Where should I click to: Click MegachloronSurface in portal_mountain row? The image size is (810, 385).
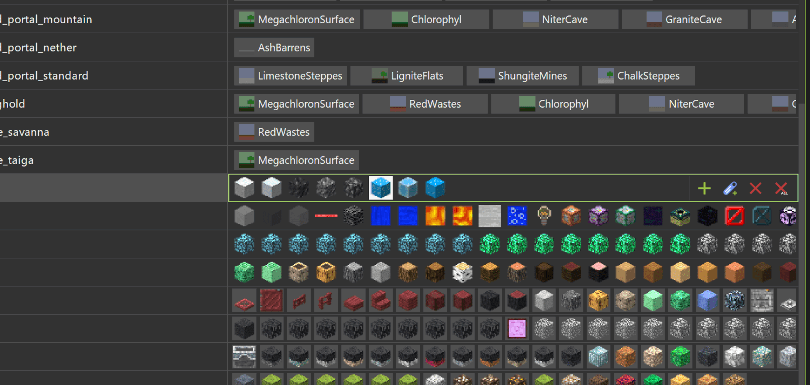[297, 20]
